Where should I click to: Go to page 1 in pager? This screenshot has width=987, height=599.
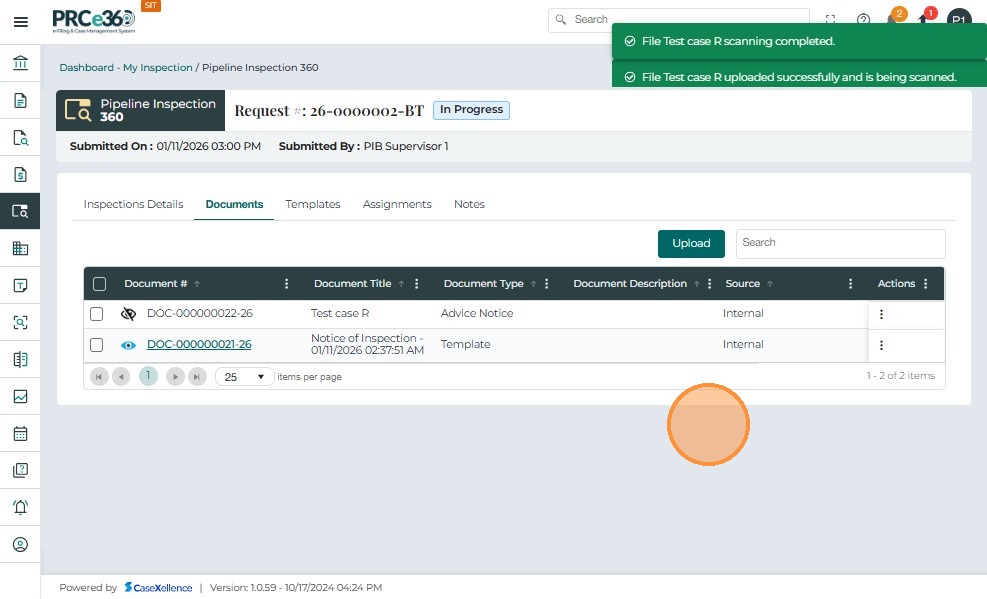(149, 376)
